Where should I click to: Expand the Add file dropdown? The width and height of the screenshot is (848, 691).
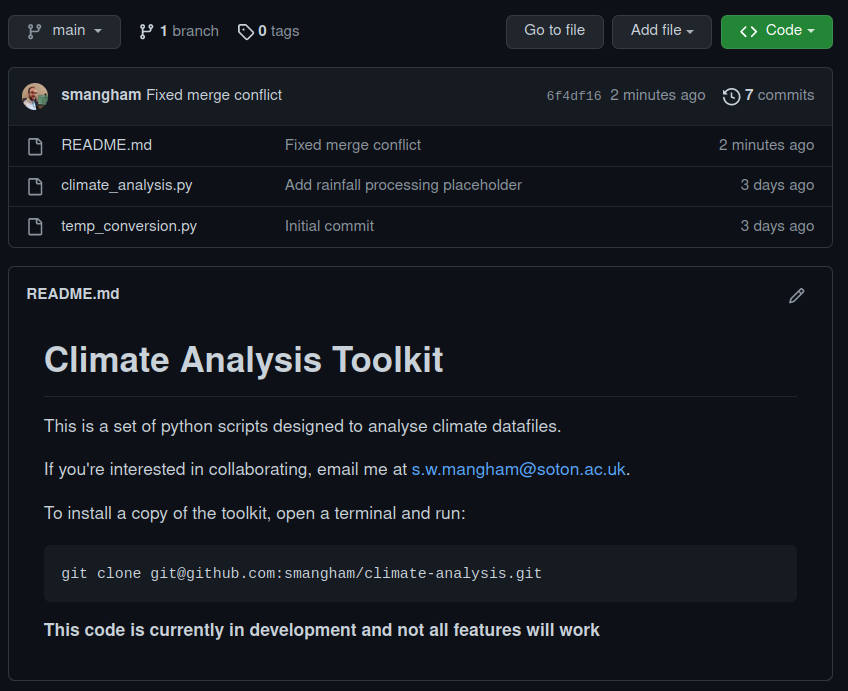point(661,31)
